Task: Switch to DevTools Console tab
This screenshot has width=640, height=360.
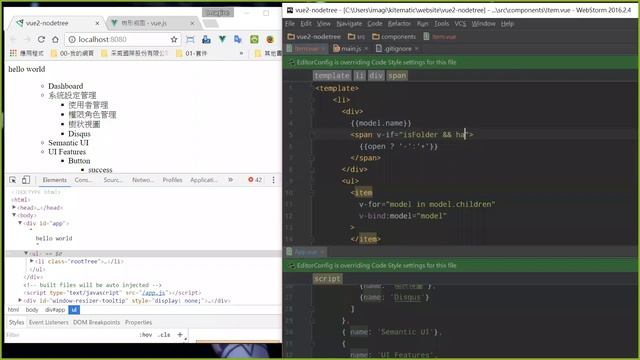Action: tap(83, 180)
